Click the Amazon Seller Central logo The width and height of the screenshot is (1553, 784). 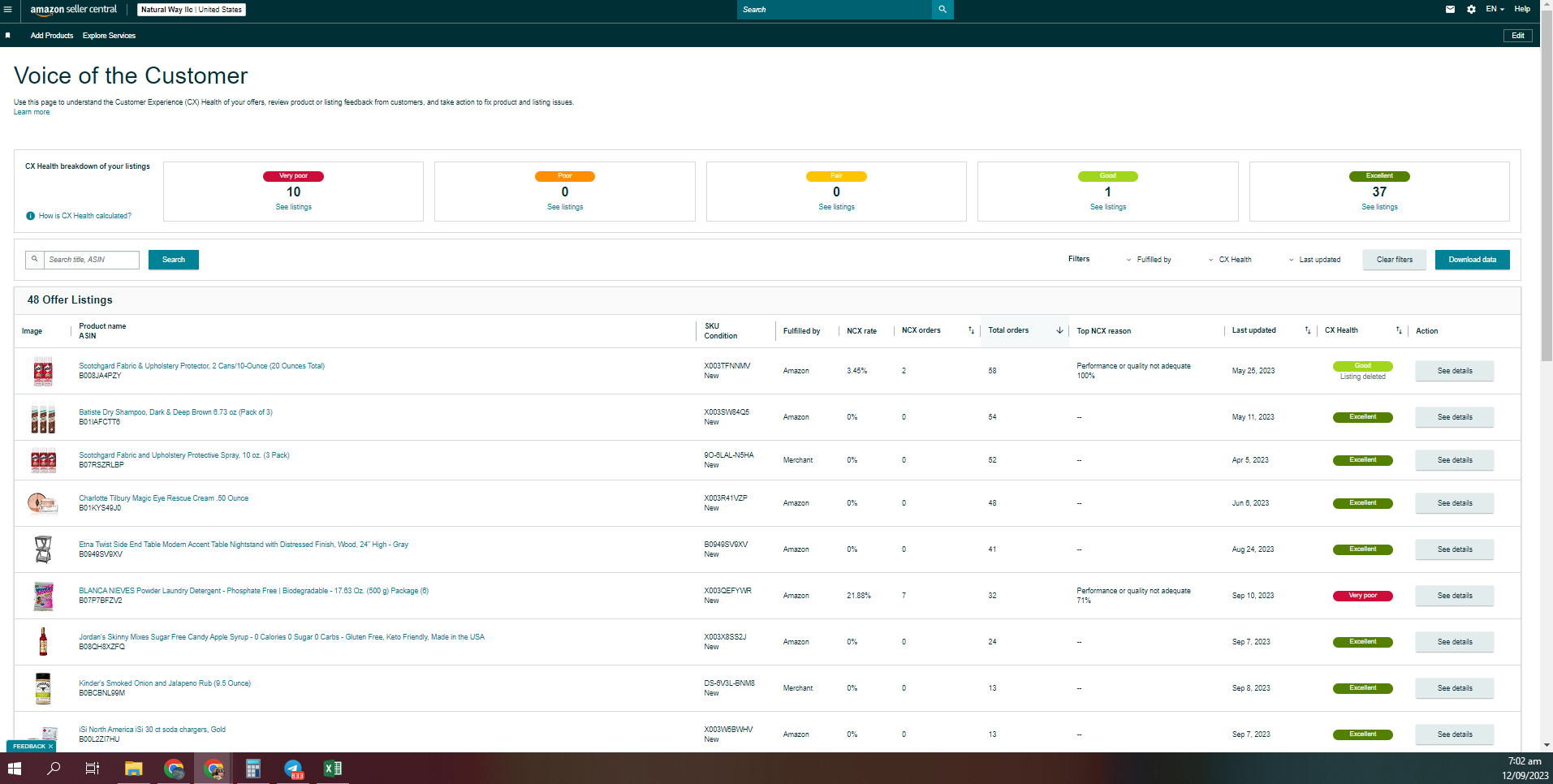click(74, 10)
